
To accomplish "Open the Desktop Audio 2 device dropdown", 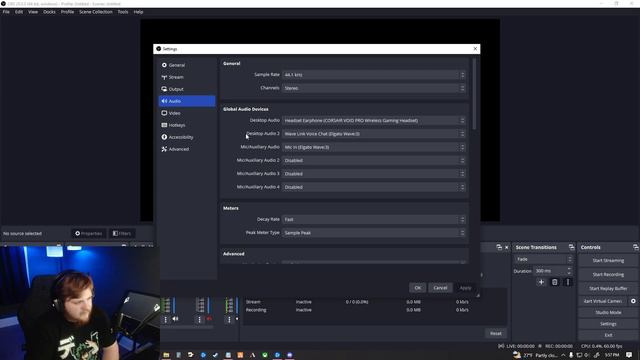I will pyautogui.click(x=373, y=134).
